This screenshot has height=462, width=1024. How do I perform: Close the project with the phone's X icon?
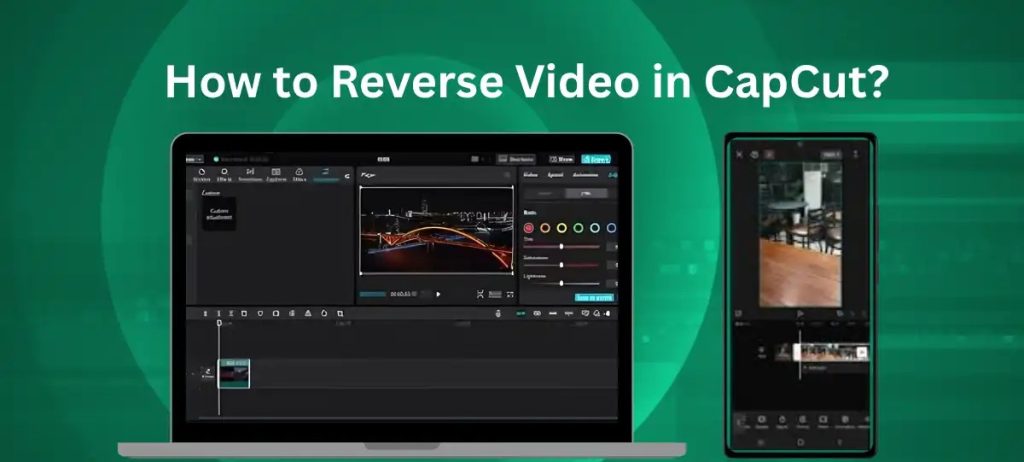(x=739, y=155)
